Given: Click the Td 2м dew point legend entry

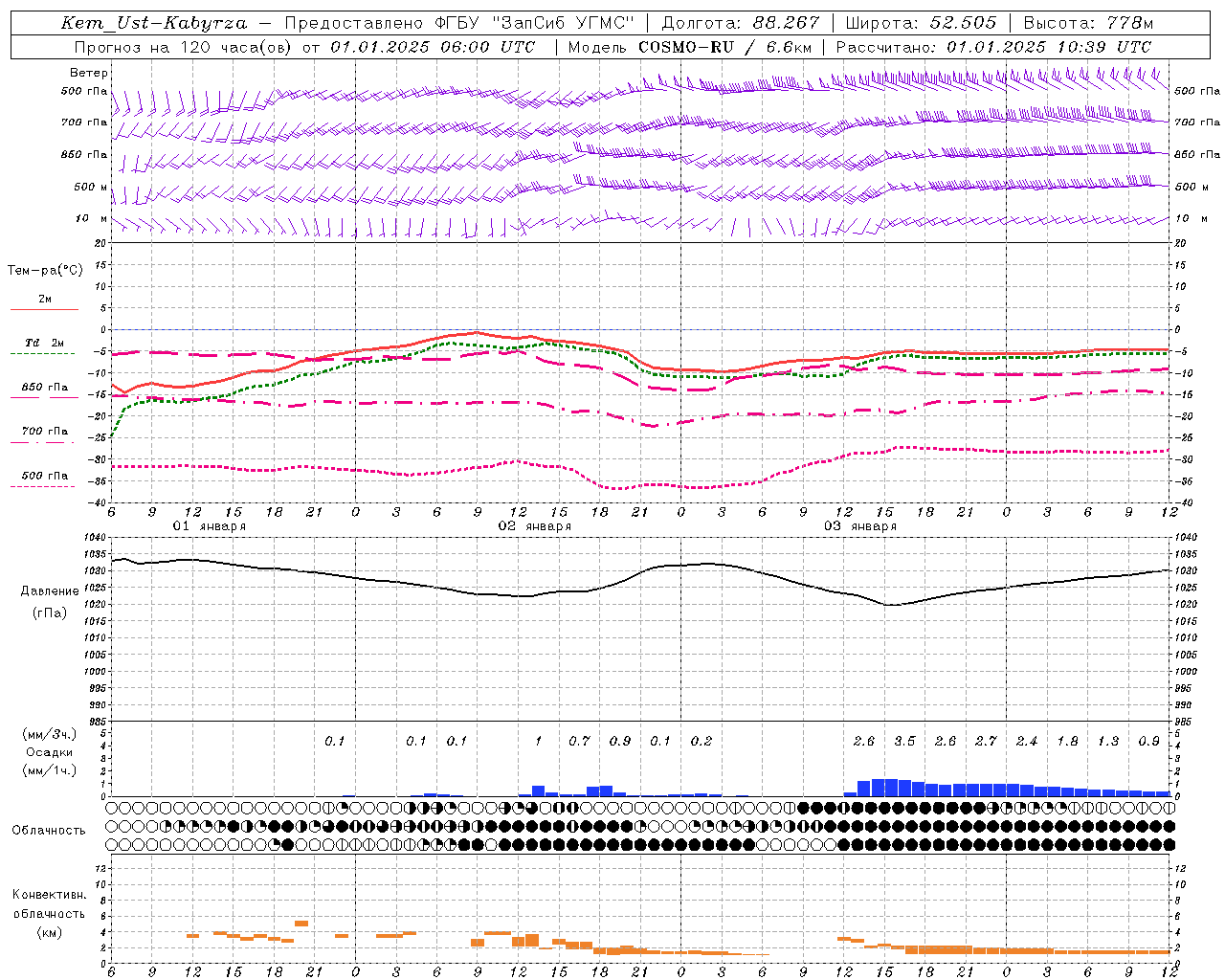Looking at the screenshot, I should pyautogui.click(x=45, y=343).
